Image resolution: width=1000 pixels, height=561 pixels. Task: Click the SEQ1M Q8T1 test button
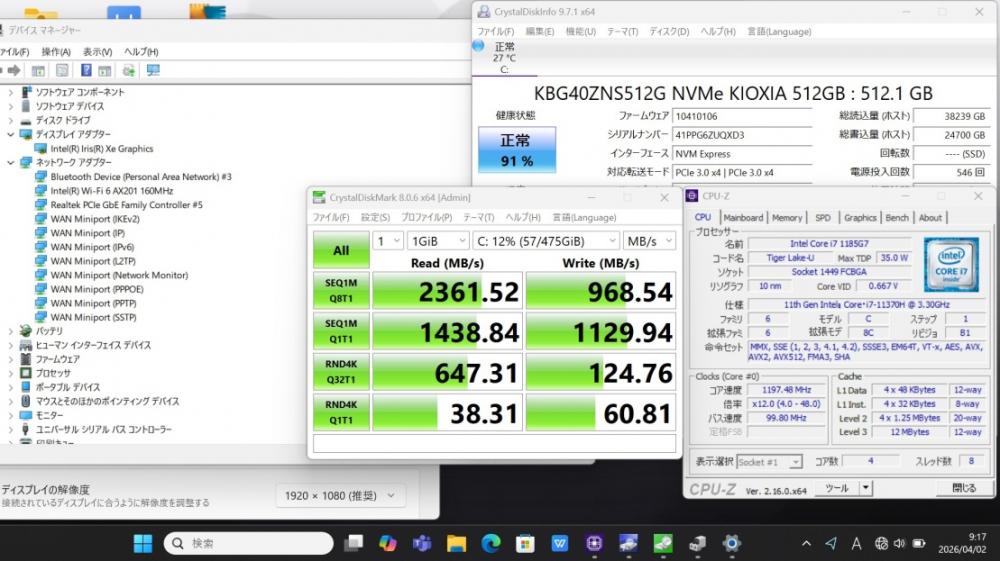(341, 290)
